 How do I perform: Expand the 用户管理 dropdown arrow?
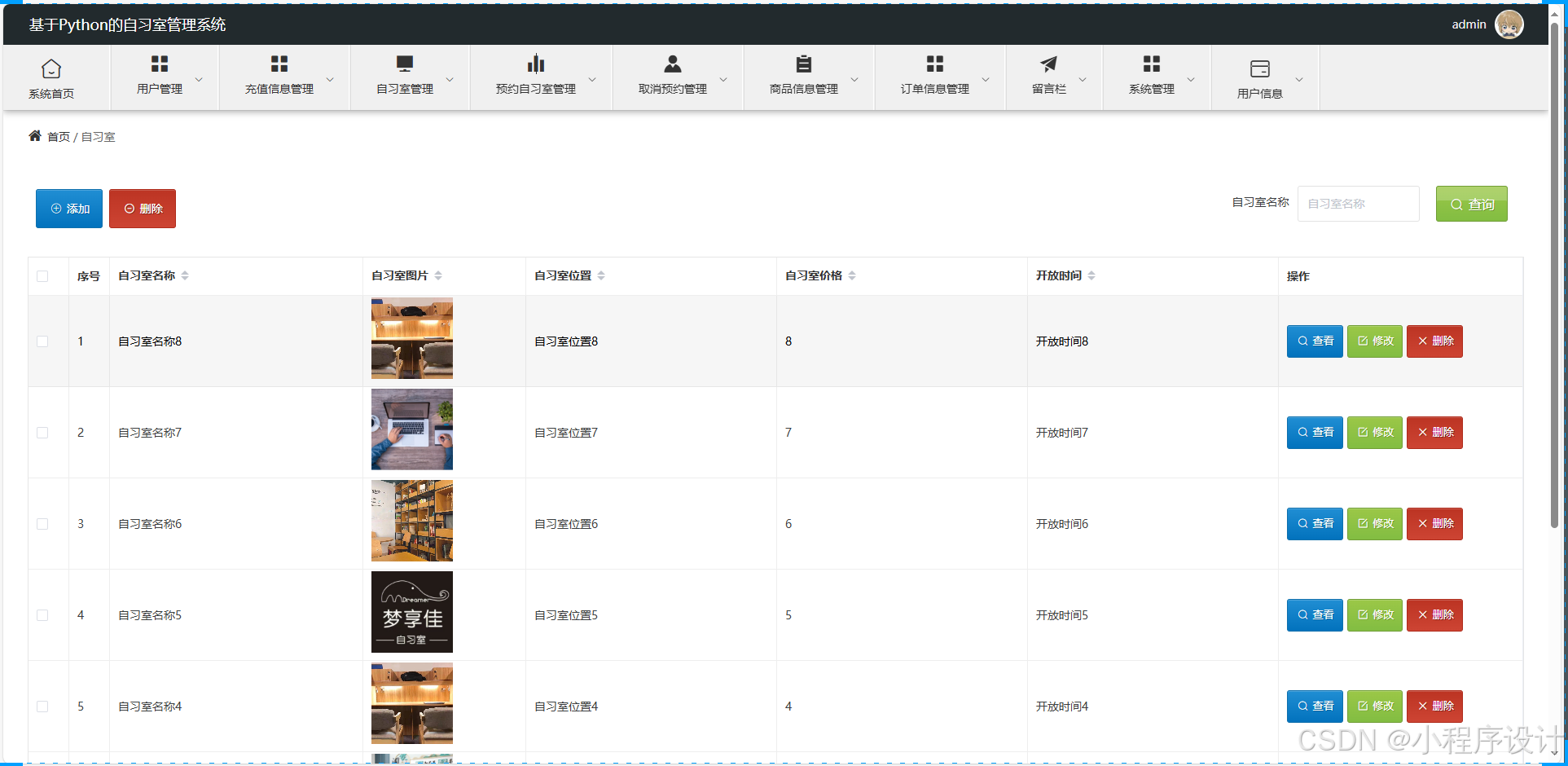point(199,79)
